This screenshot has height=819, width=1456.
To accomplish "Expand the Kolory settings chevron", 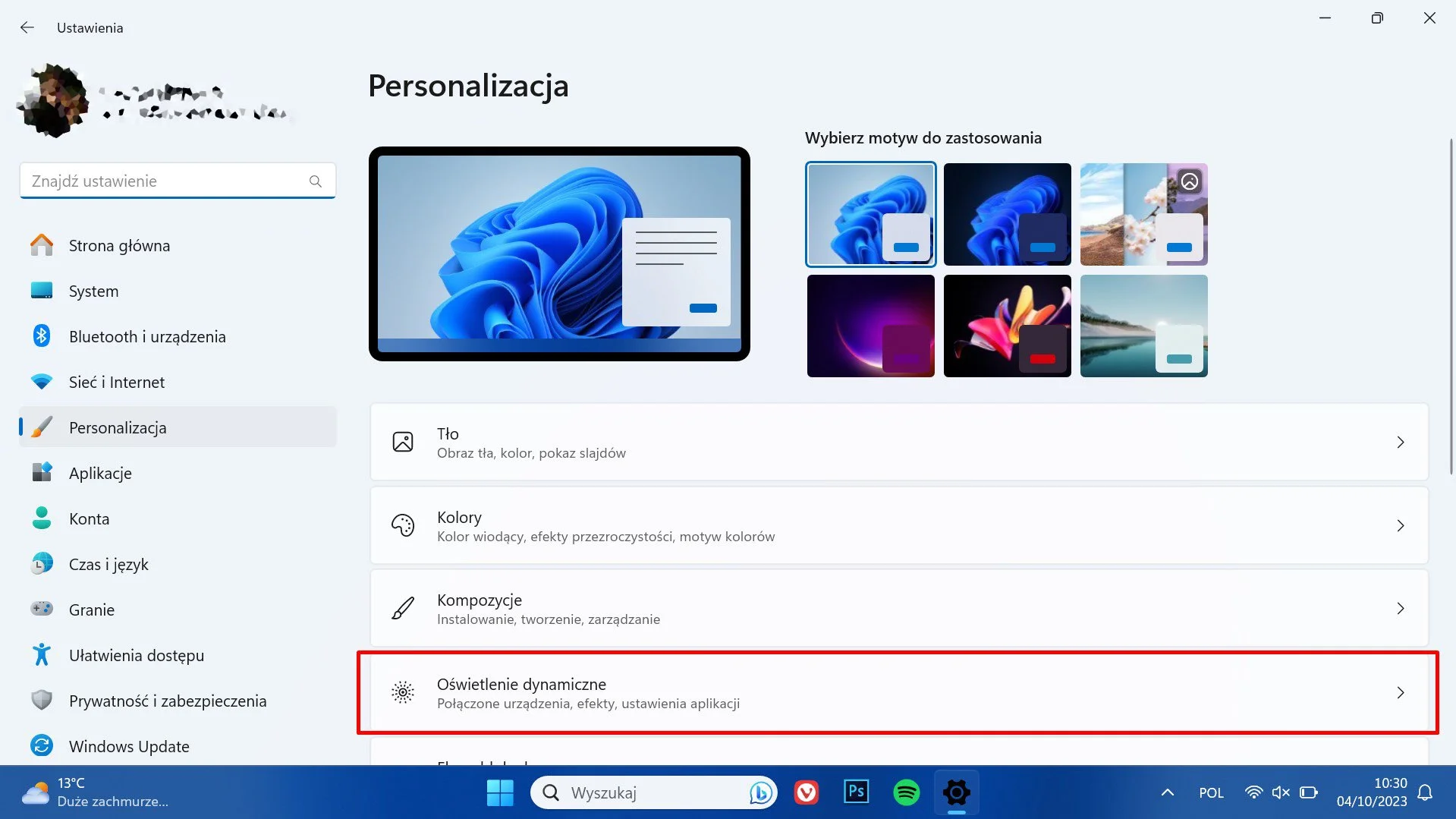I will point(1400,526).
